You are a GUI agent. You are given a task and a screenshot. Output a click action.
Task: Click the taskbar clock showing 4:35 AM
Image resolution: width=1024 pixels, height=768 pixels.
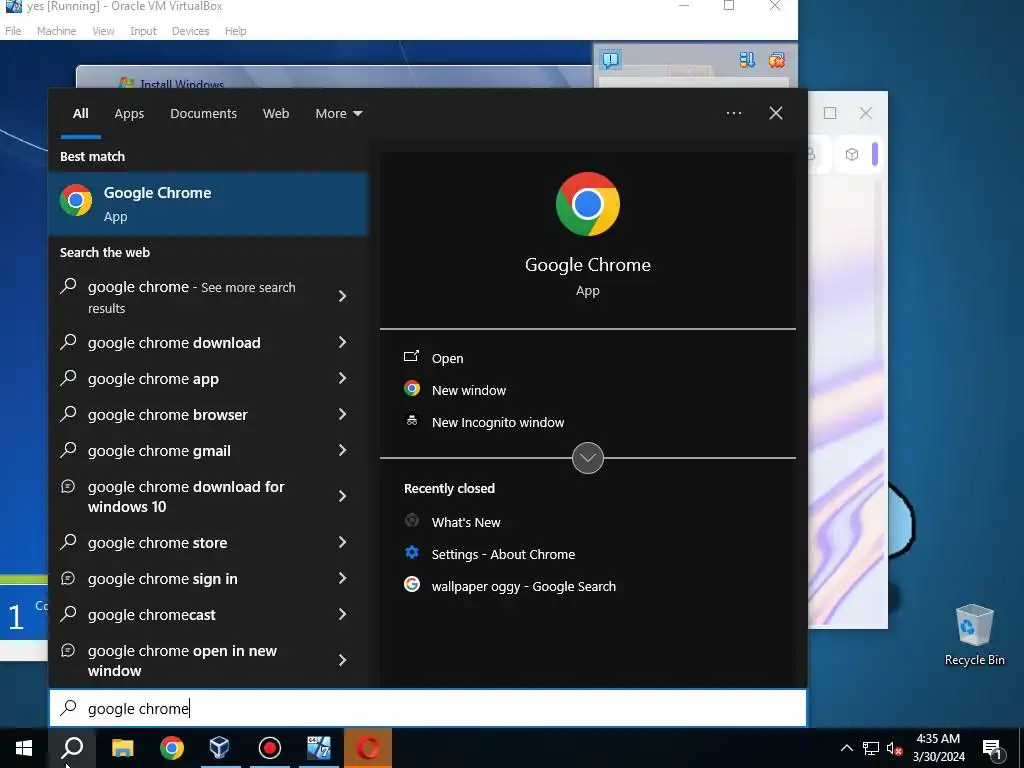pos(938,748)
